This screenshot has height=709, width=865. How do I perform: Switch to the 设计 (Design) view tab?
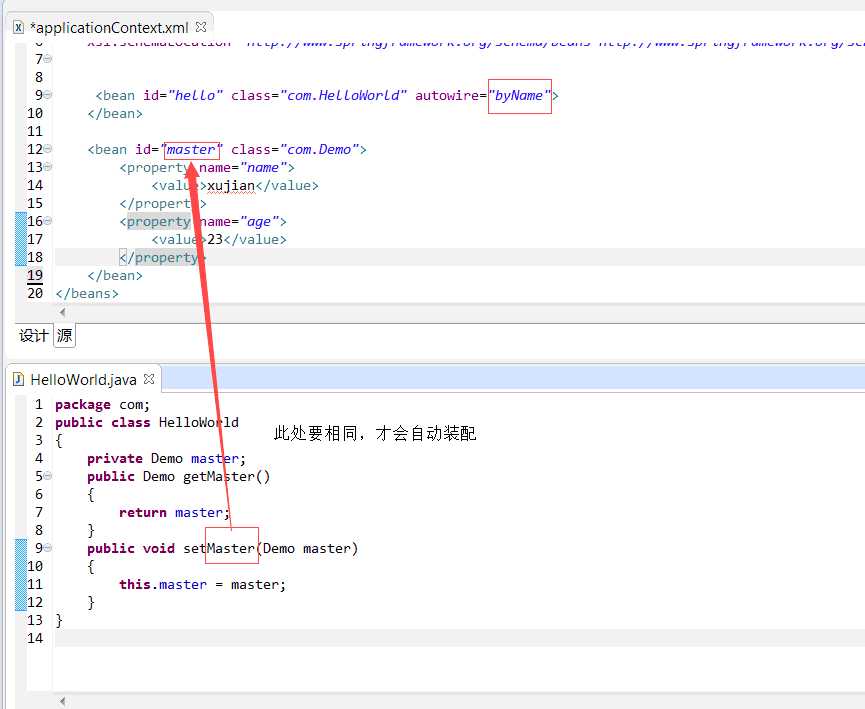(x=33, y=335)
